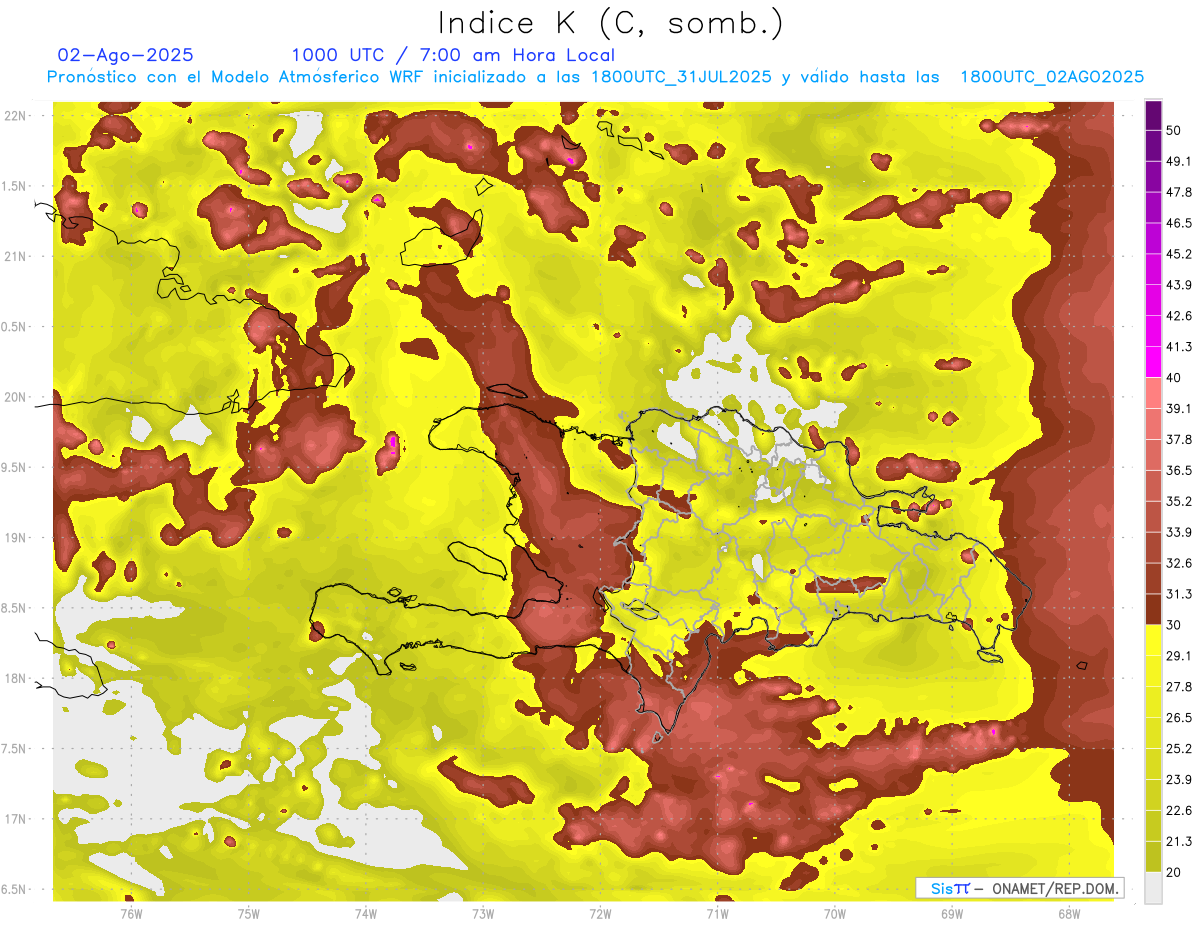Select the date label '02-Ago-2025'
This screenshot has height=927, width=1200.
(x=126, y=55)
